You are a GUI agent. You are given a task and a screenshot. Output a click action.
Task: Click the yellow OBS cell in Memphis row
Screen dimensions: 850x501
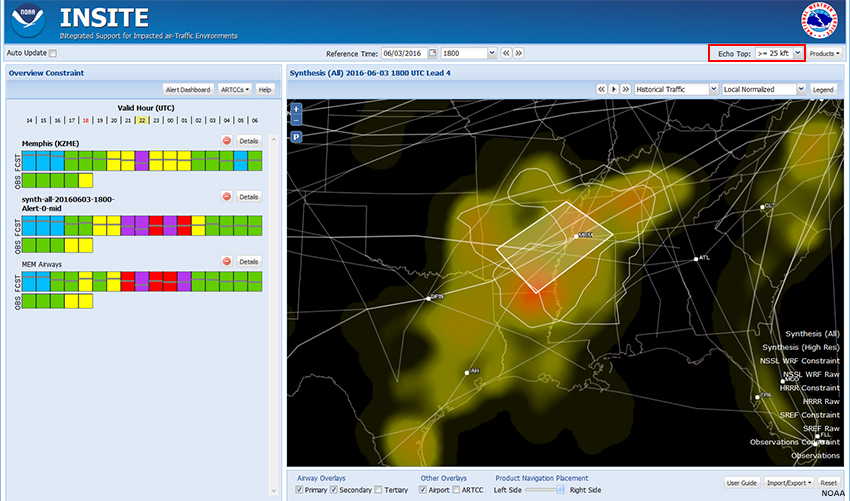pyautogui.click(x=86, y=181)
